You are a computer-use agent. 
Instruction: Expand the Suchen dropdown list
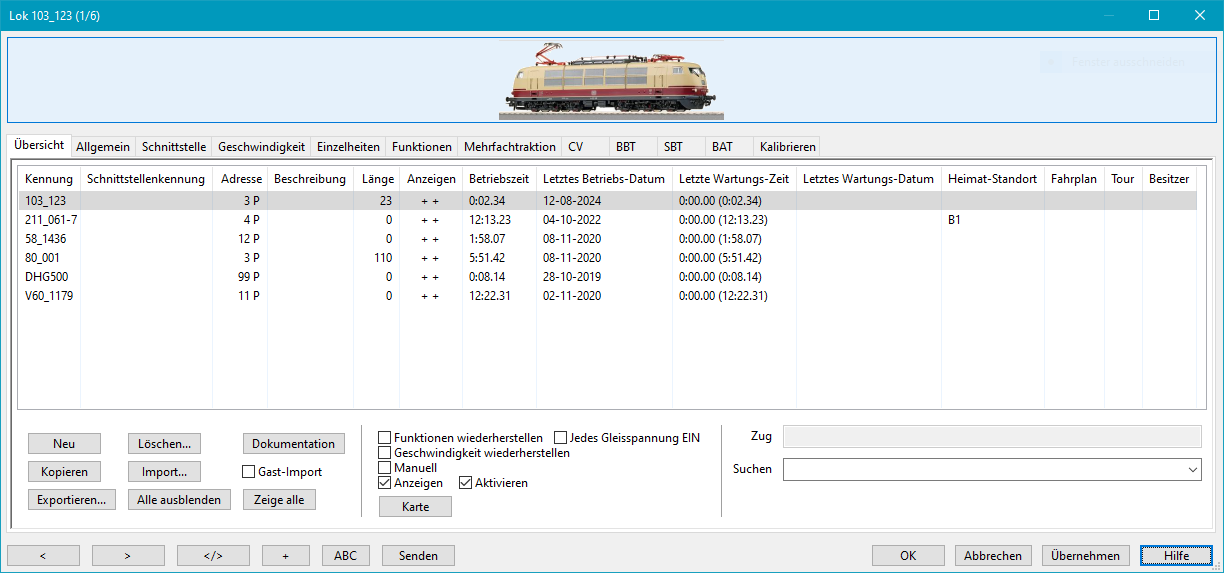[1192, 469]
